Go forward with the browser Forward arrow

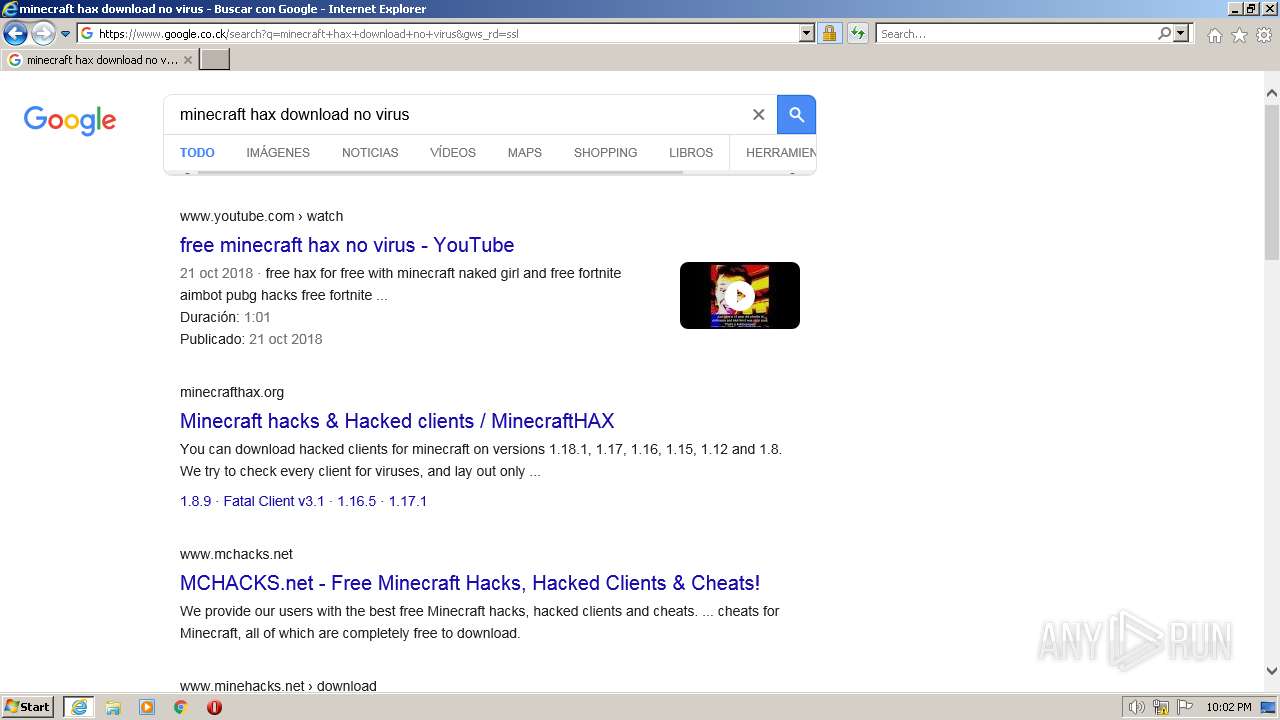pos(43,34)
